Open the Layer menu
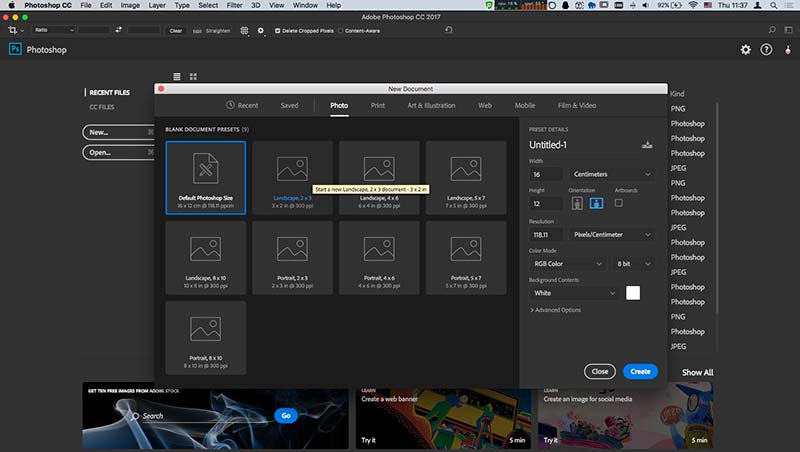The image size is (800, 452). [x=157, y=5]
